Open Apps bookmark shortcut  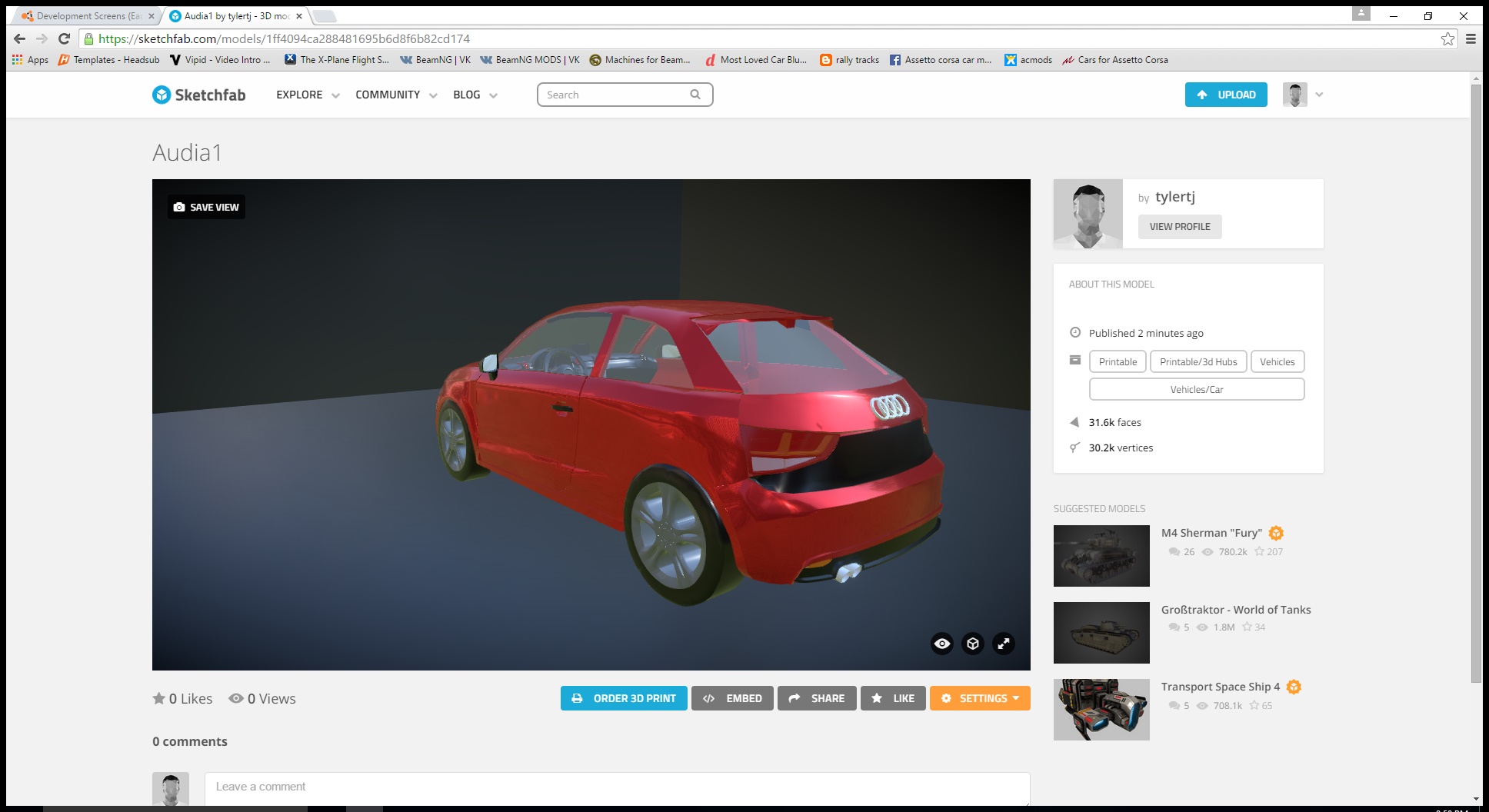coord(30,59)
